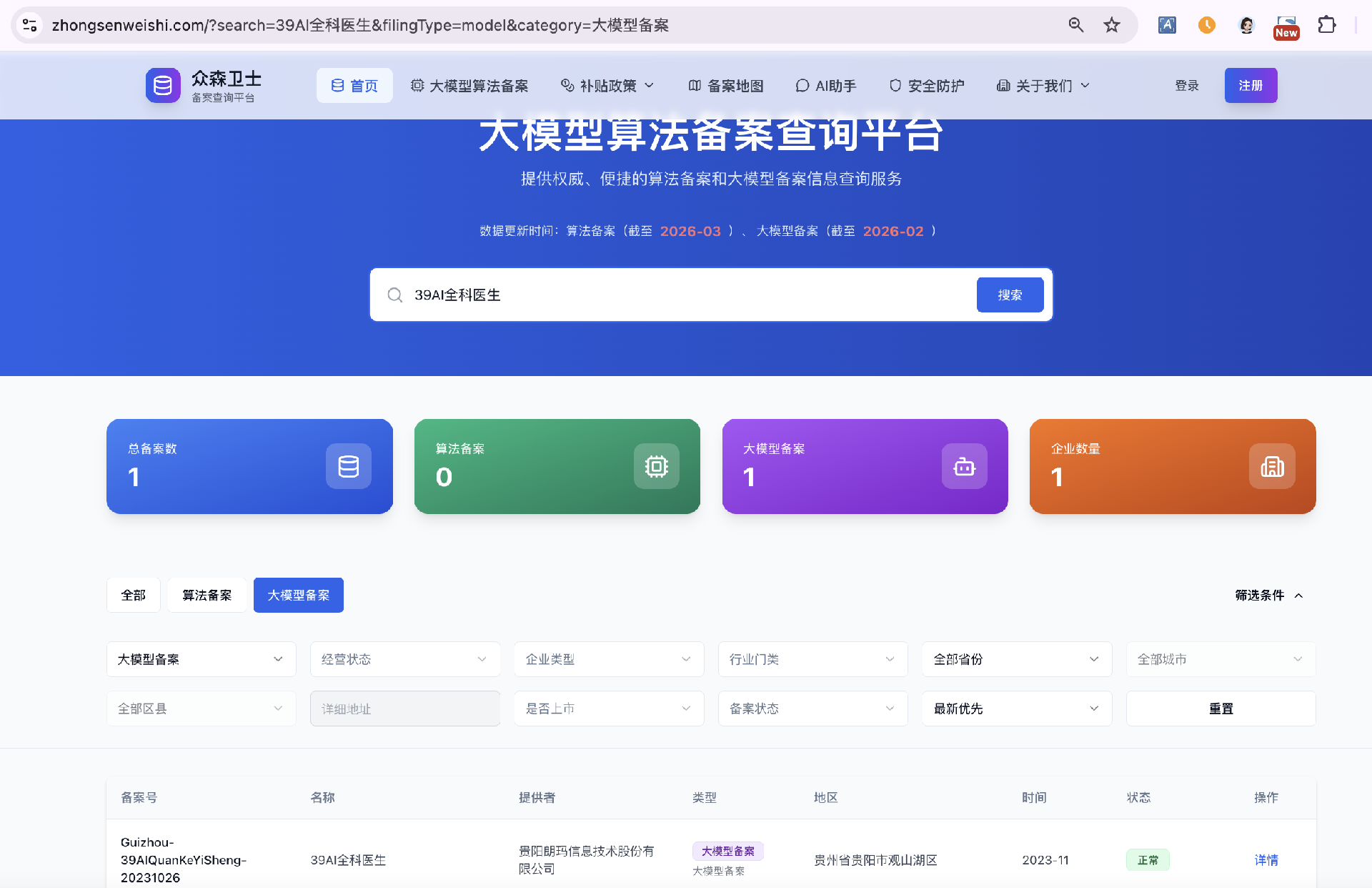1372x888 pixels.
Task: Open the 全部省份 dropdown
Action: pyautogui.click(x=1017, y=659)
